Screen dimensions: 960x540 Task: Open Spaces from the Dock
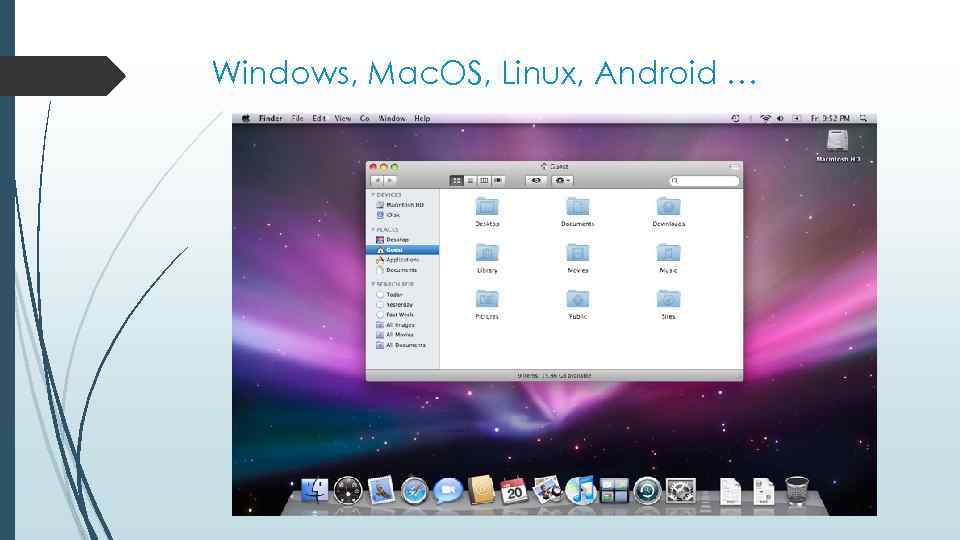613,491
